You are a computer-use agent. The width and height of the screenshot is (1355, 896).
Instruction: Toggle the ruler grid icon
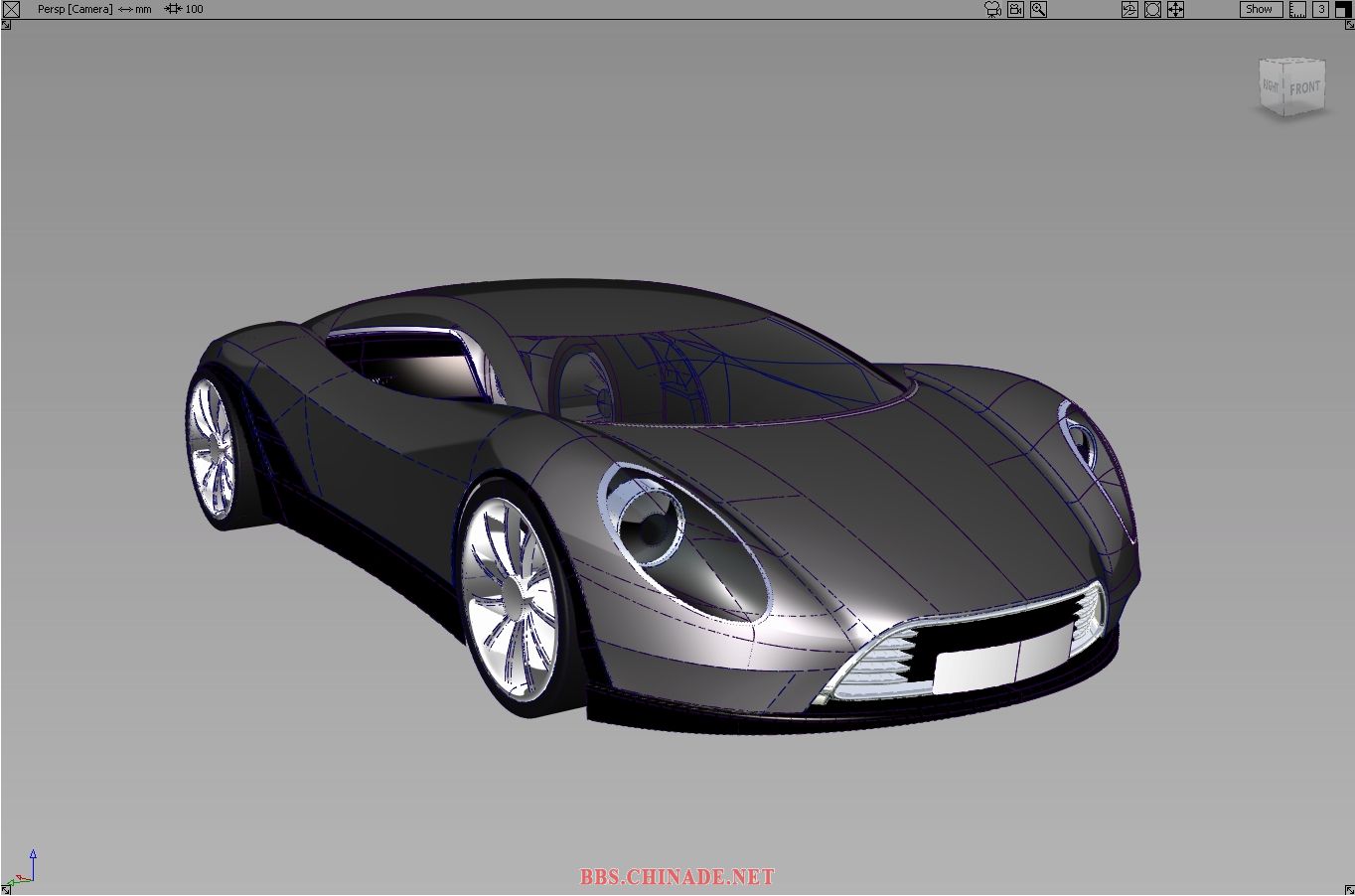coord(1297,9)
